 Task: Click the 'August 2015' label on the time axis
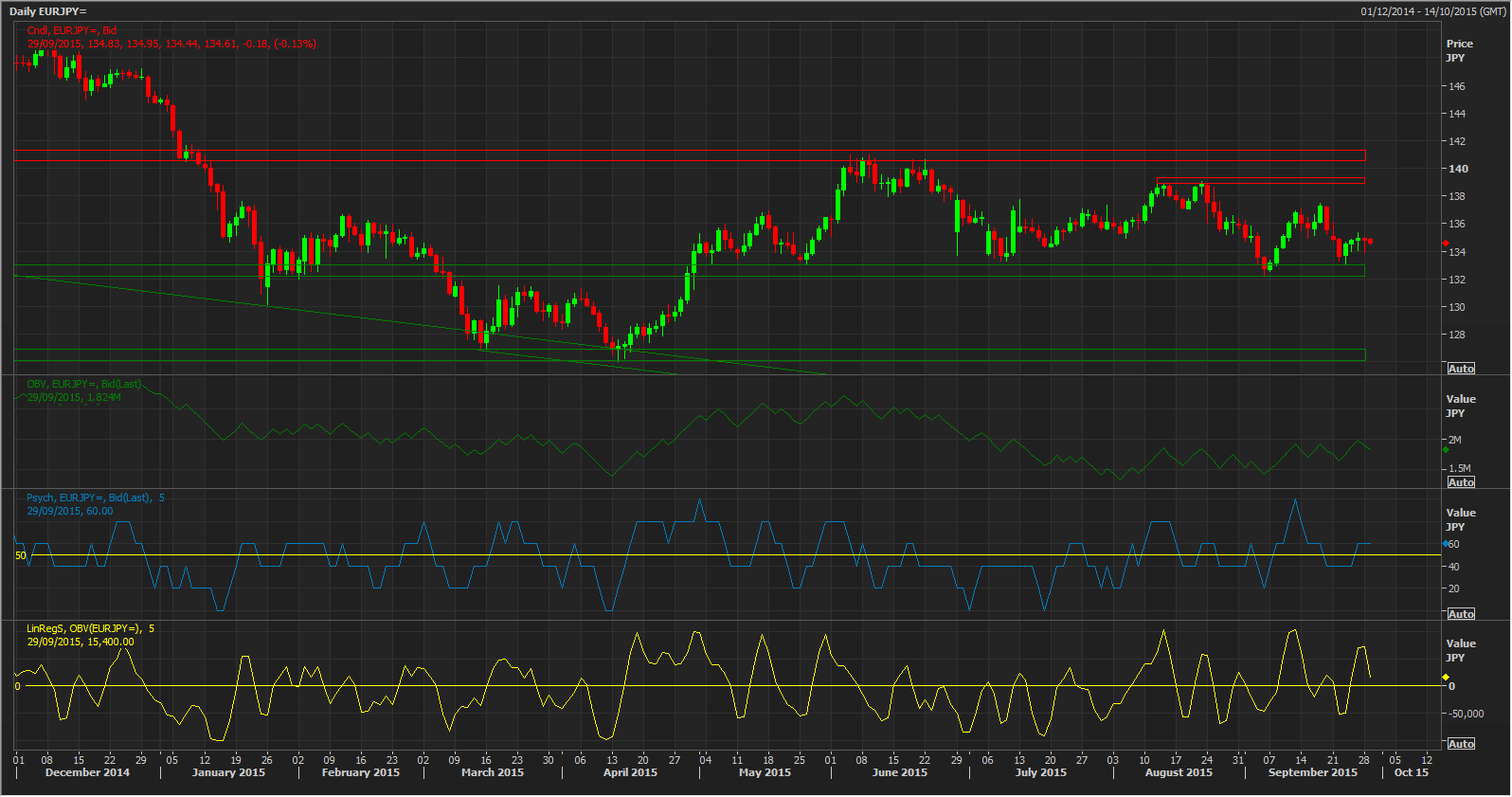[1179, 772]
